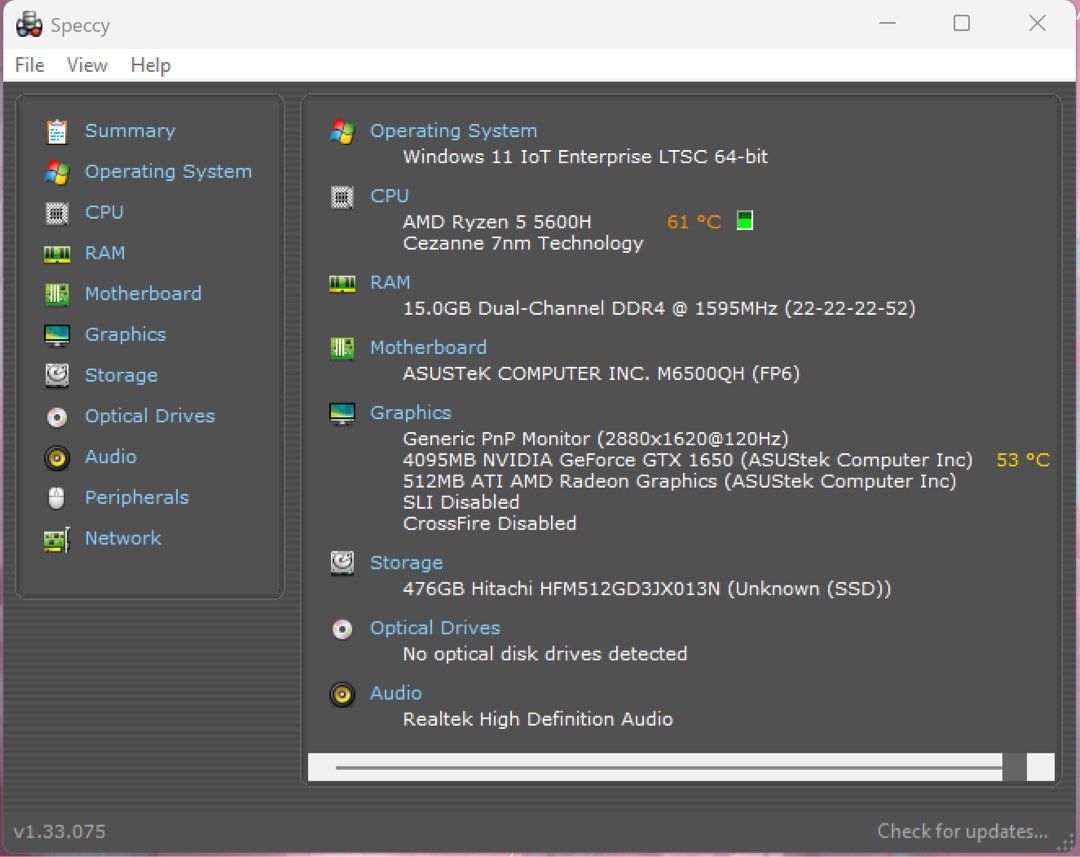
Task: Select the 15.0GB Dual-Channel DDR4 line
Action: (660, 308)
